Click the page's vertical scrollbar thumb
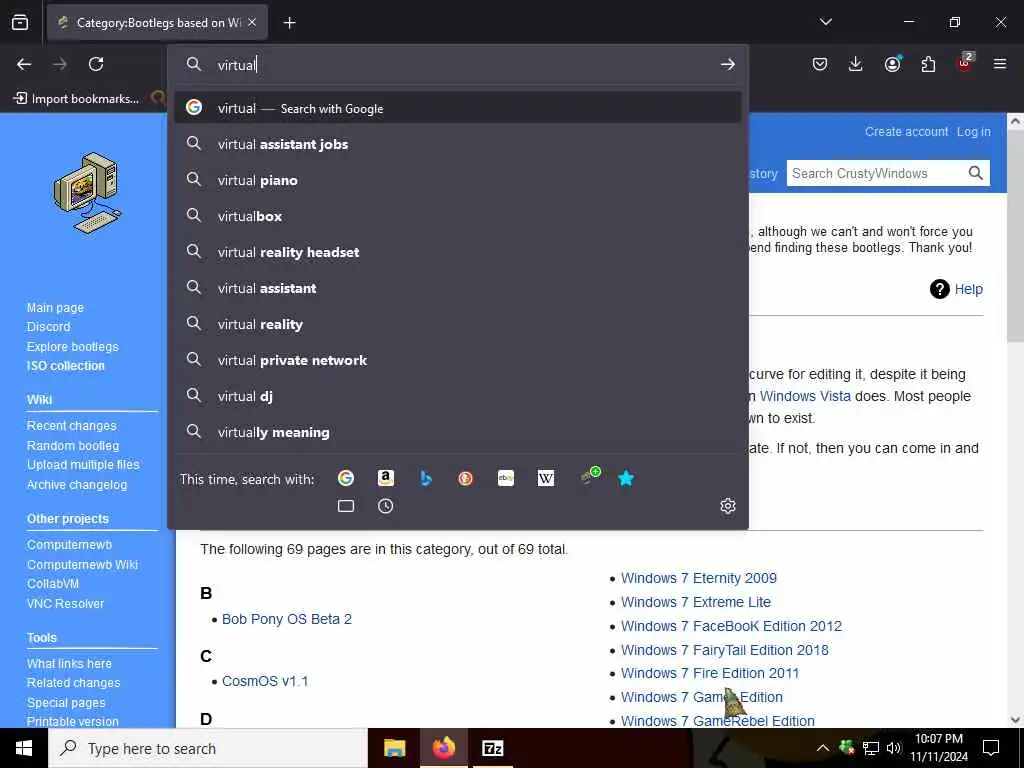 1015,235
